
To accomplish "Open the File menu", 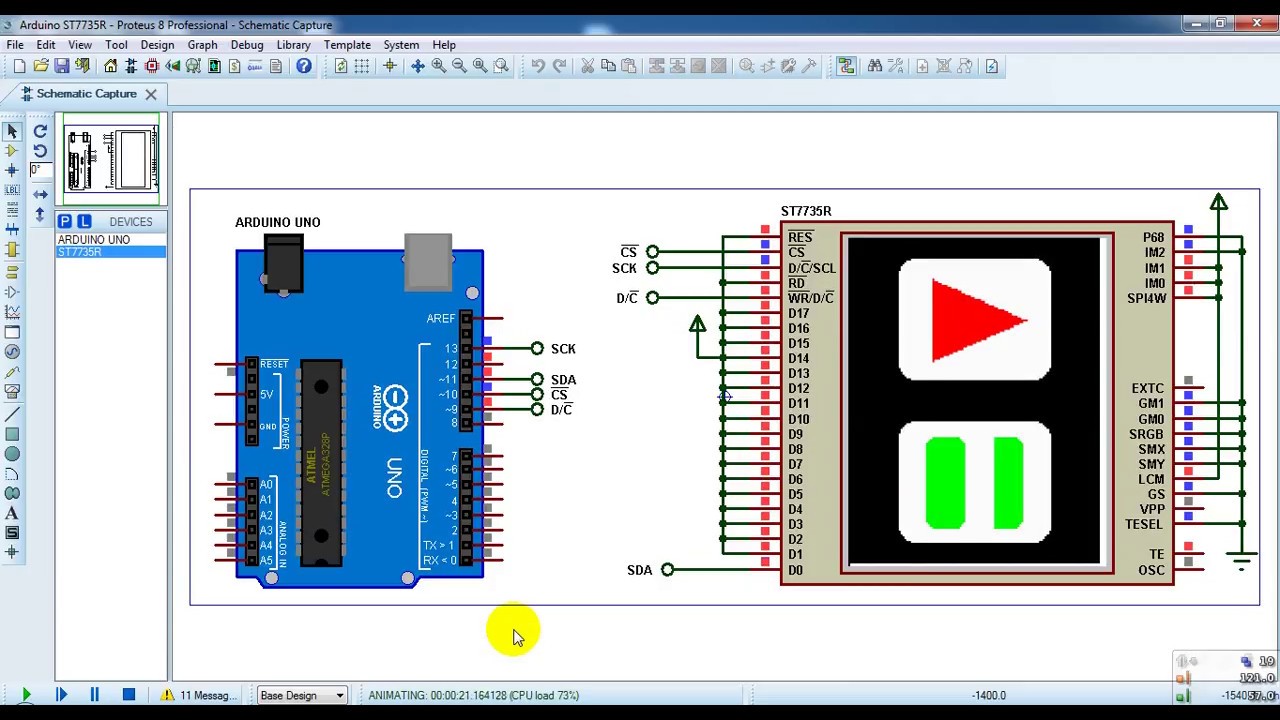I will click(x=15, y=45).
